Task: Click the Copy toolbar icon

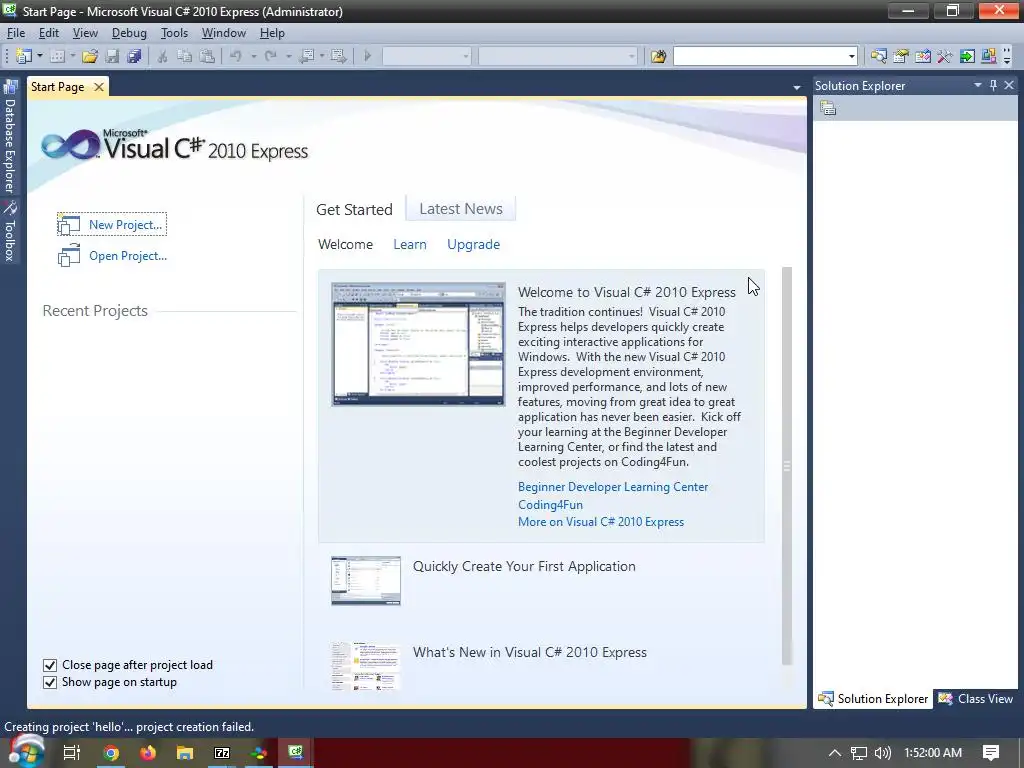Action: pos(185,56)
